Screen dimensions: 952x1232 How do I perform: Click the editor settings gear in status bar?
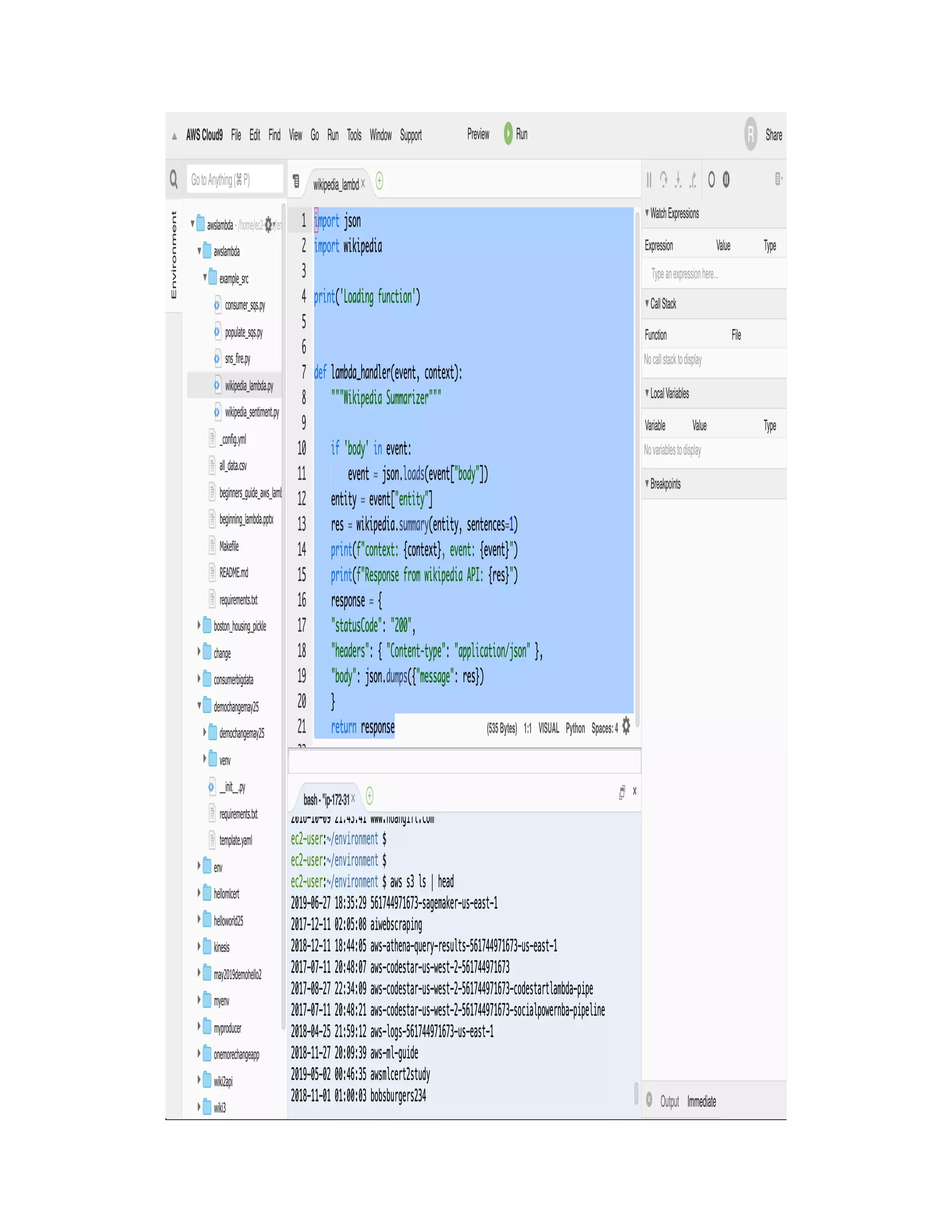click(x=626, y=727)
